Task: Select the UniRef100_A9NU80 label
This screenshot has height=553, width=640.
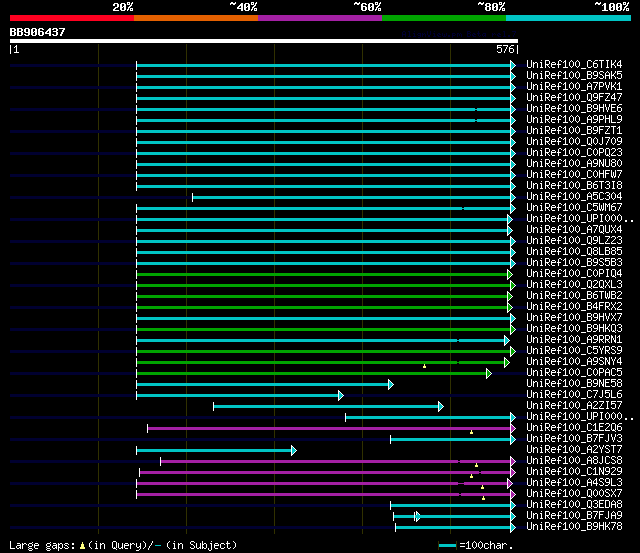Action: point(574,164)
